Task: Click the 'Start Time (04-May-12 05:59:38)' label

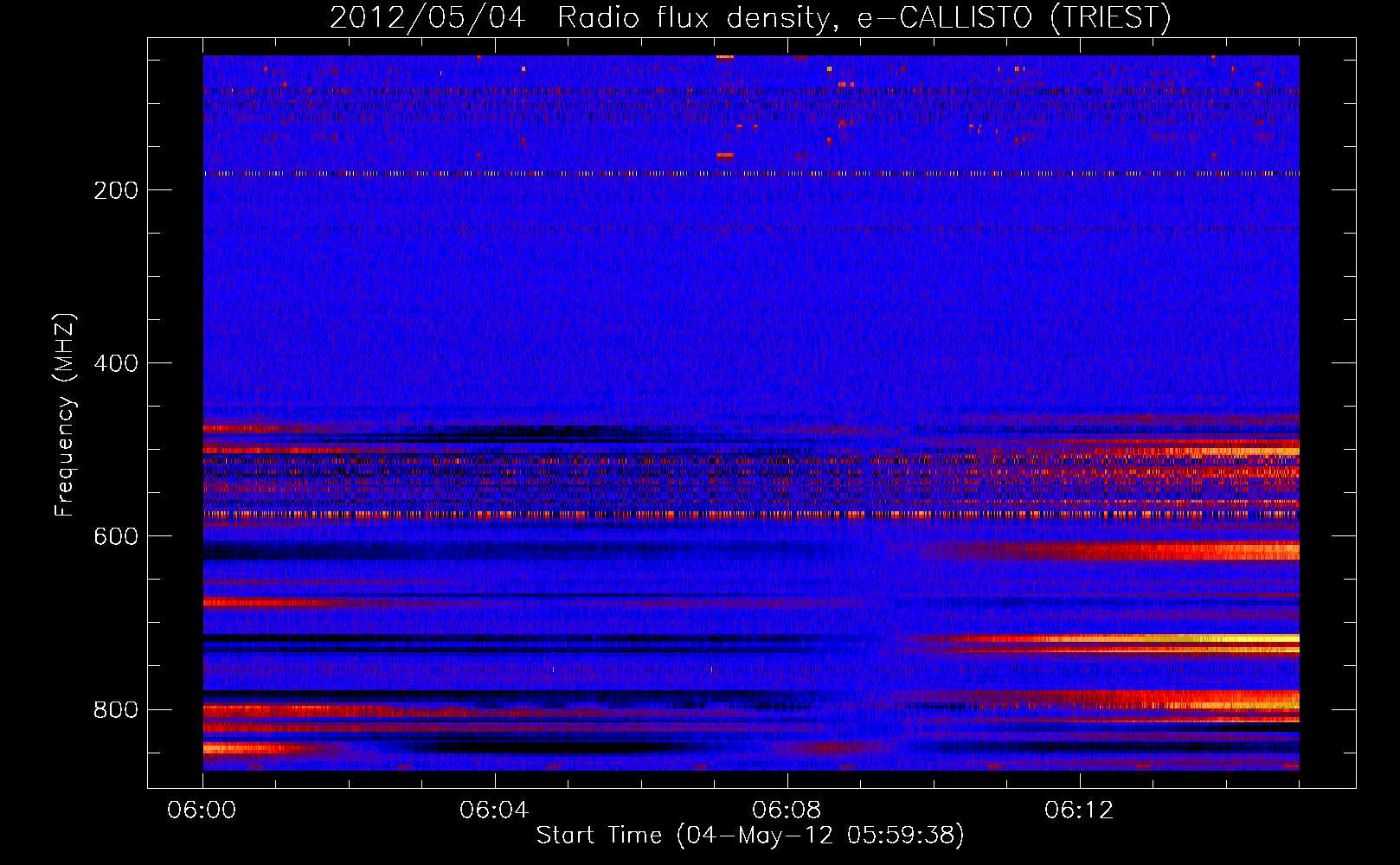Action: 750,836
